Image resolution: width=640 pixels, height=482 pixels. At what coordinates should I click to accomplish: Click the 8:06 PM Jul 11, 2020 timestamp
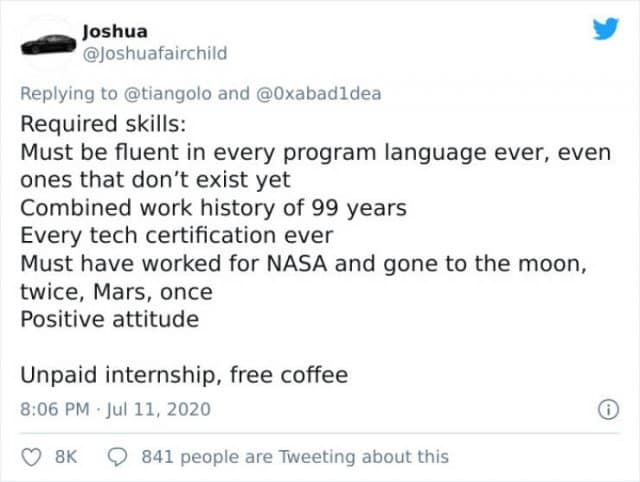tap(115, 409)
